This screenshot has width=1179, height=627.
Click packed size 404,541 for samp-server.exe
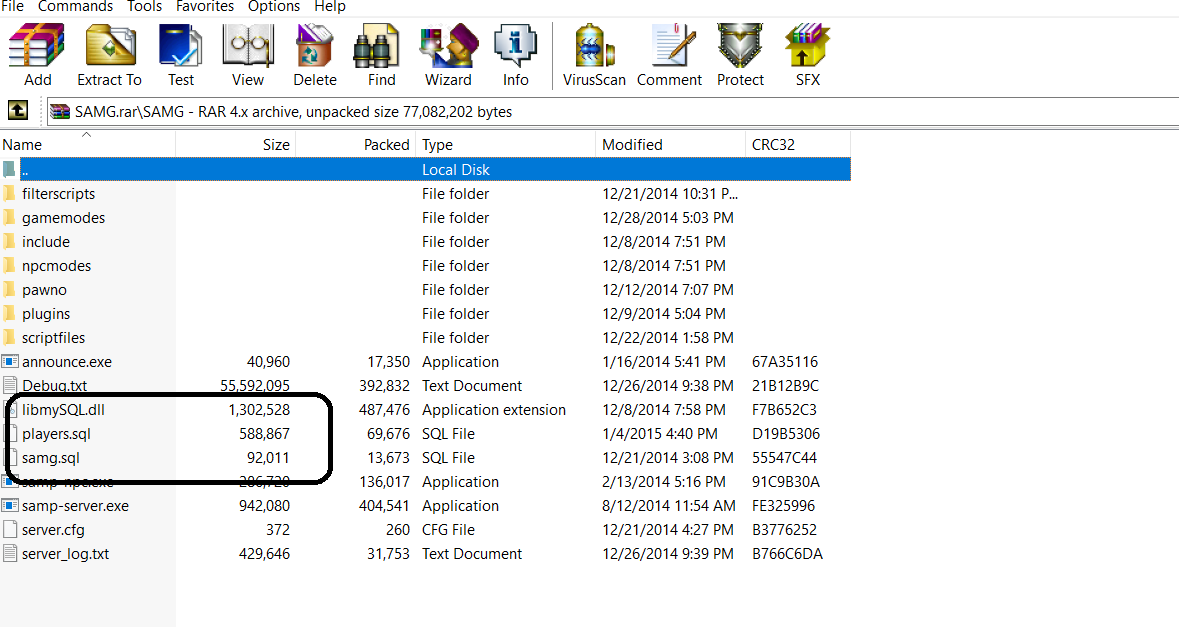(x=384, y=506)
